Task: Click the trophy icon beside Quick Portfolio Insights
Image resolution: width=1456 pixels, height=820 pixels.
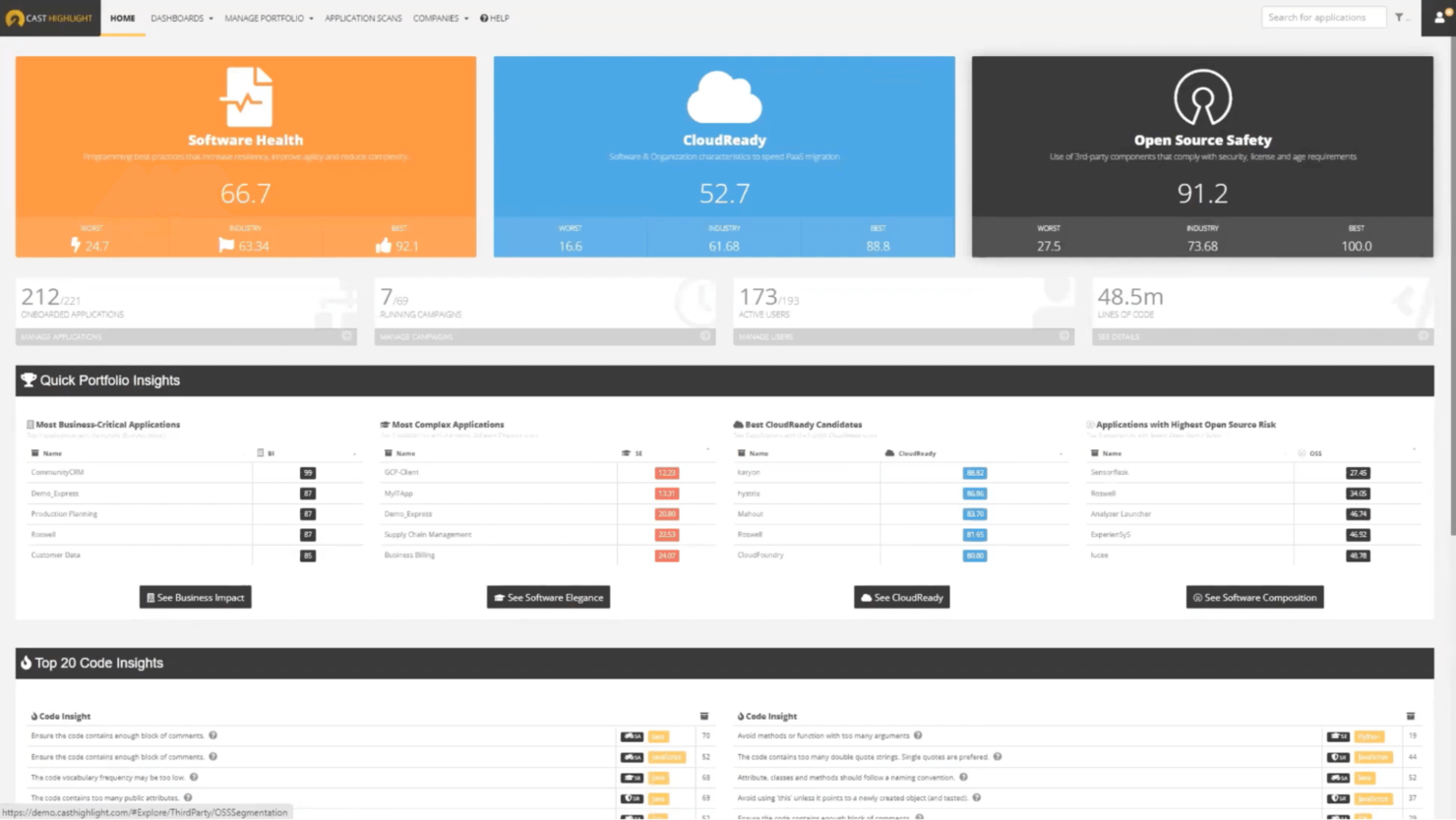Action: click(x=28, y=381)
